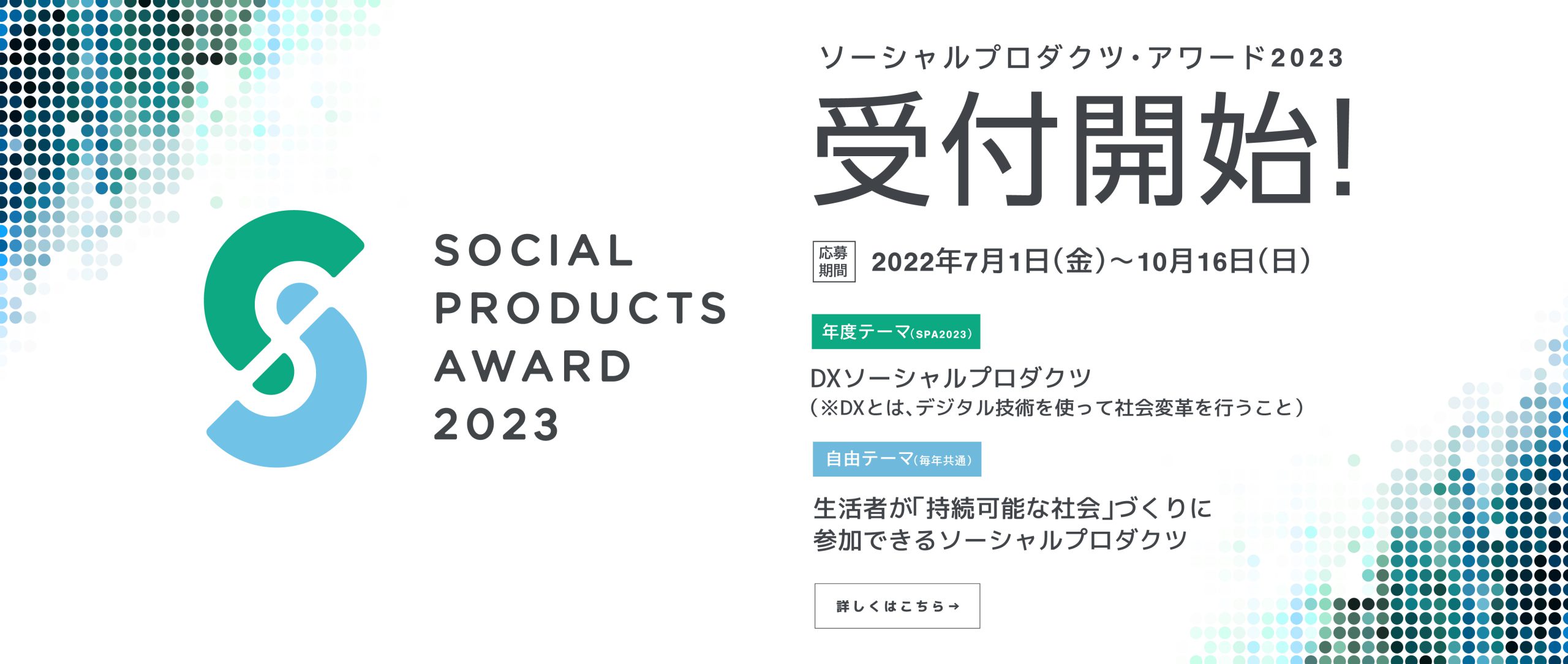Click the arrow in the 詳しくはこちら button
Image resolution: width=1568 pixels, height=664 pixels.
(954, 606)
